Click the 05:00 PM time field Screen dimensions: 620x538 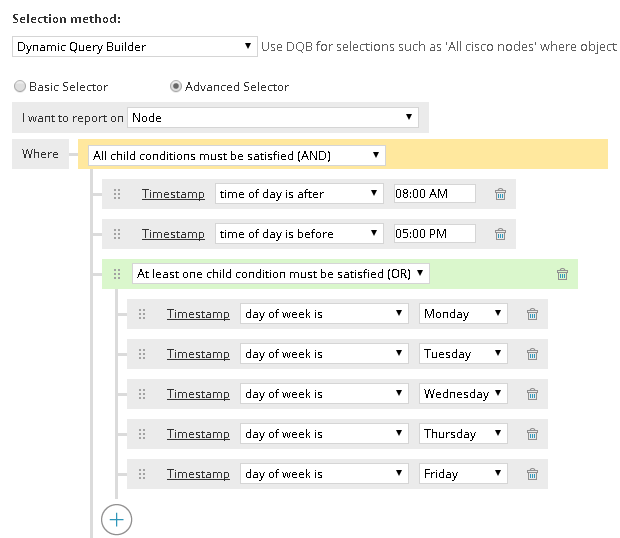[x=434, y=234]
